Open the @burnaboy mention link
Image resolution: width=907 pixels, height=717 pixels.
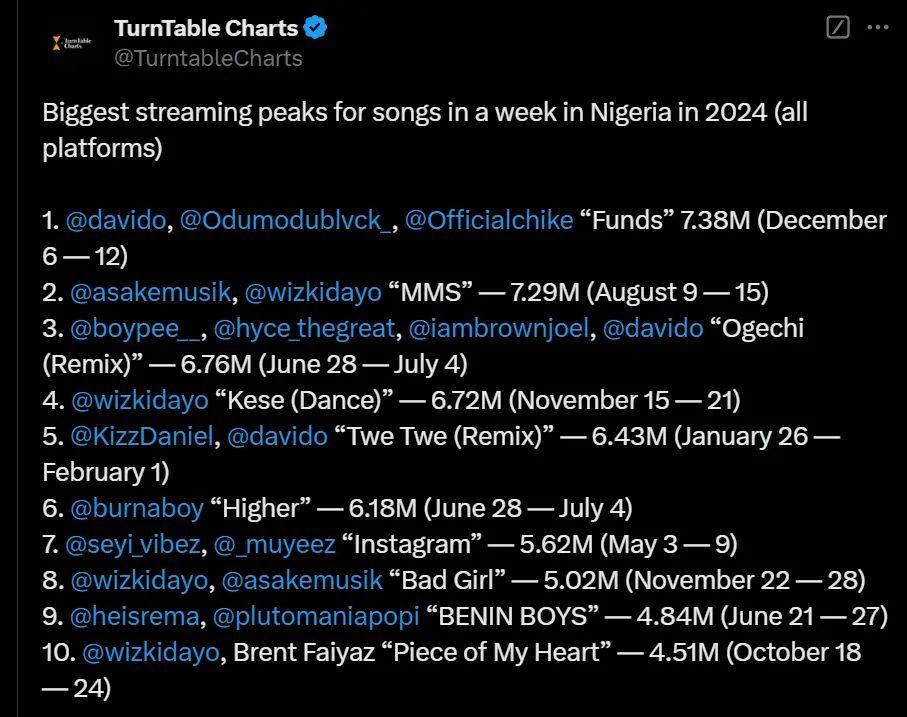click(x=136, y=508)
